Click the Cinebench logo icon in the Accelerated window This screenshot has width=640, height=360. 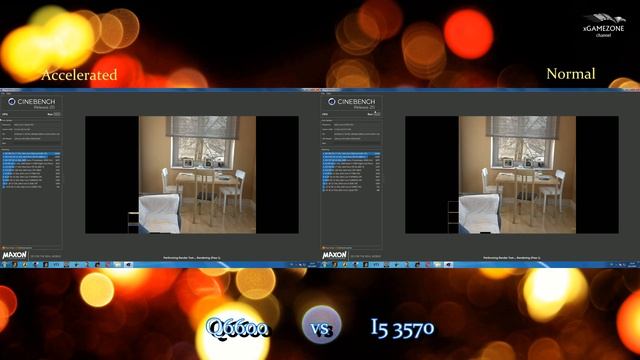pos(11,102)
